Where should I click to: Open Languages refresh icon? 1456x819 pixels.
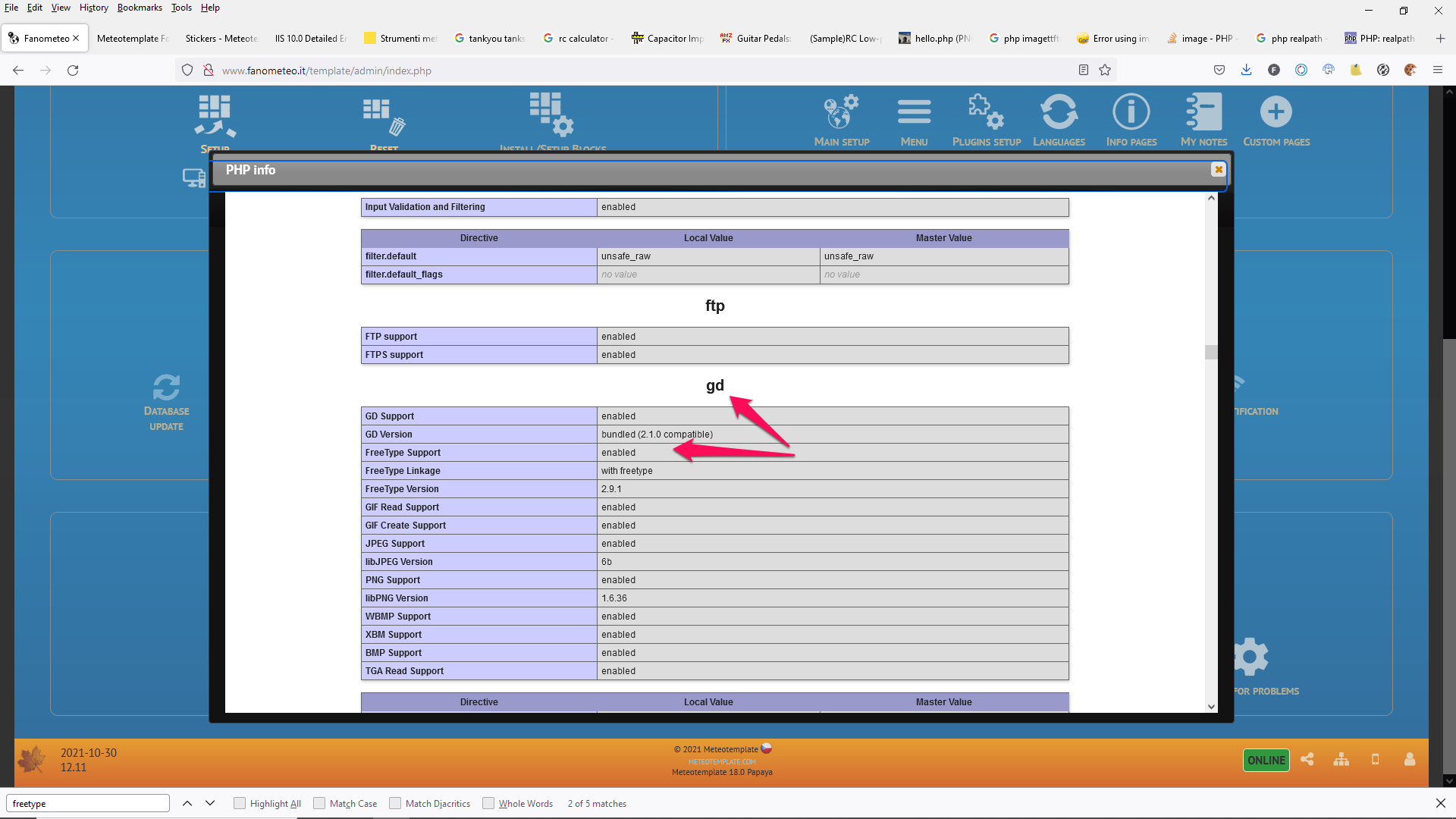pos(1059,112)
